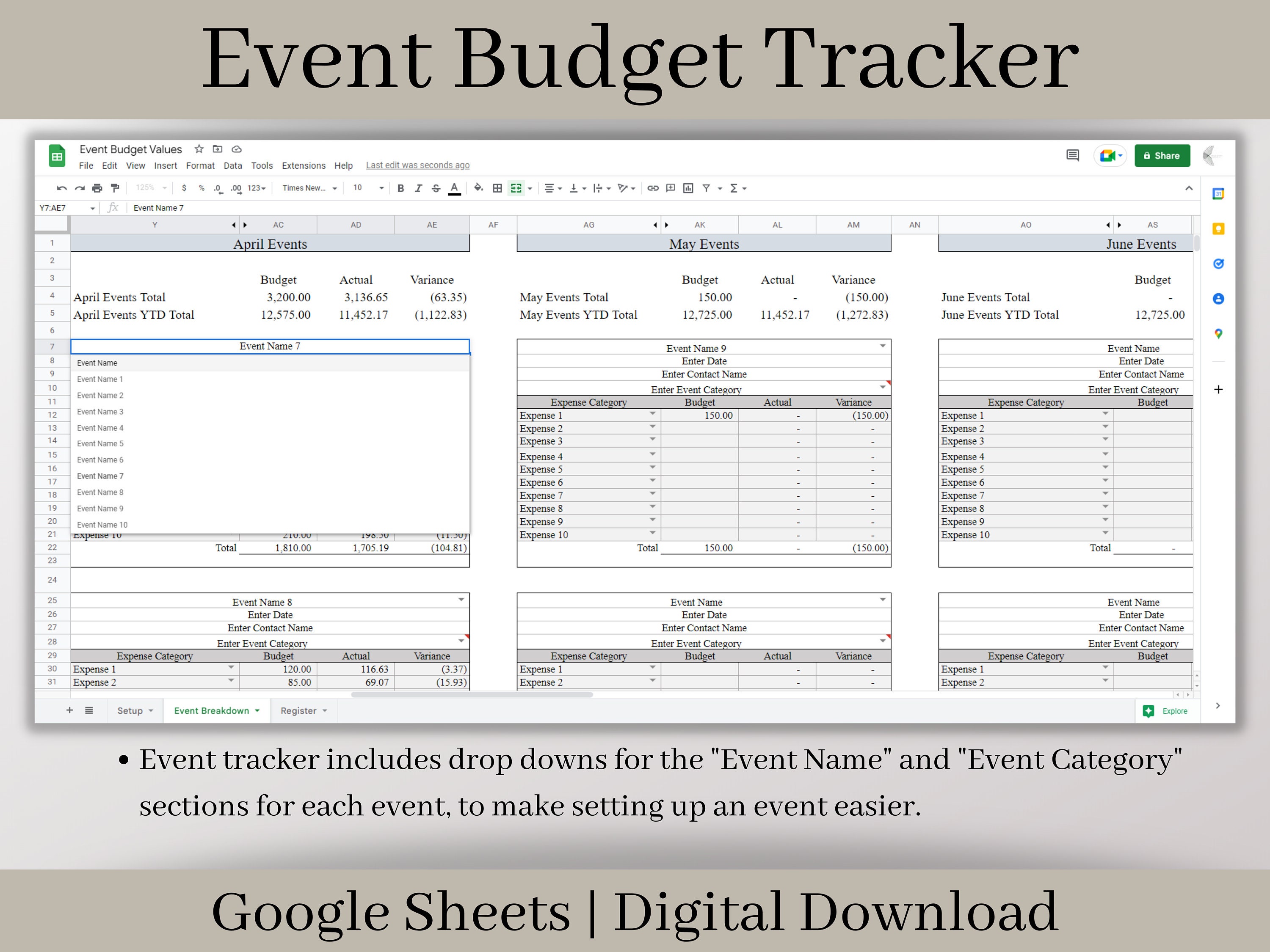1270x952 pixels.
Task: Select the Format as currency icon
Action: click(184, 187)
